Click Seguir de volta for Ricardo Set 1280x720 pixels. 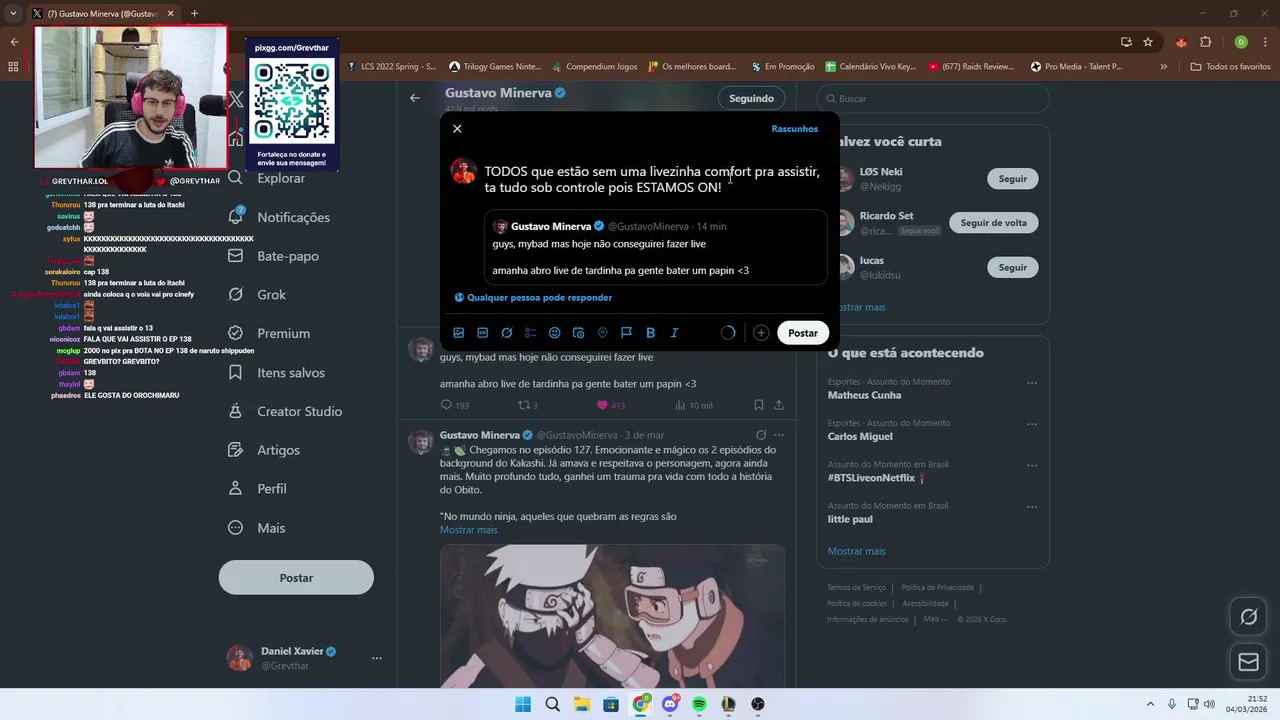(x=993, y=223)
